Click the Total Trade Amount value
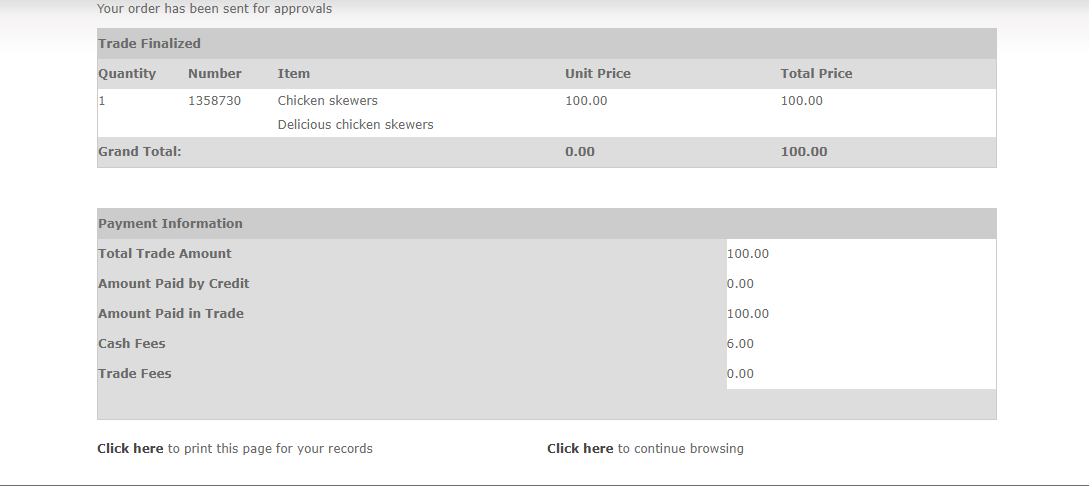Viewport: 1089px width, 486px height. 747,254
